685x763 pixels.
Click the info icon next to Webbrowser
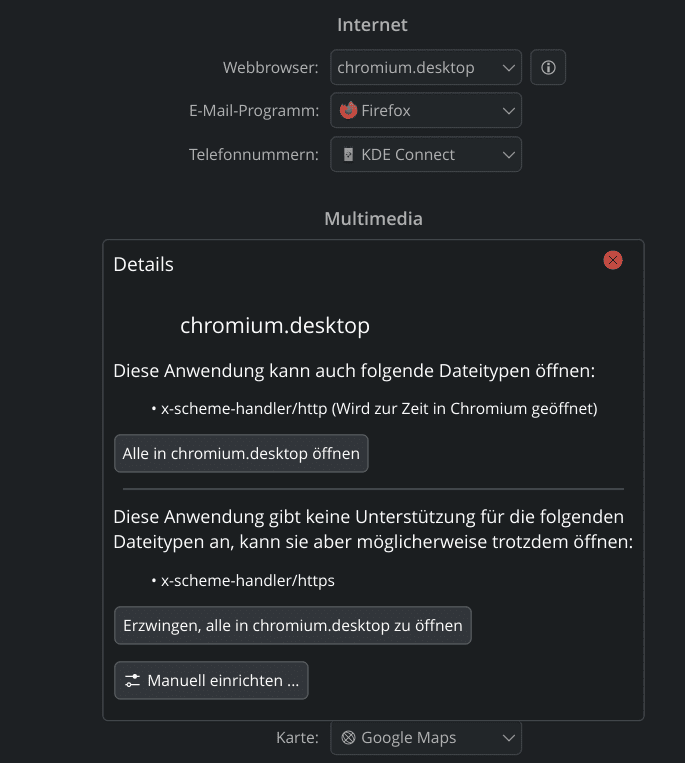(x=548, y=67)
